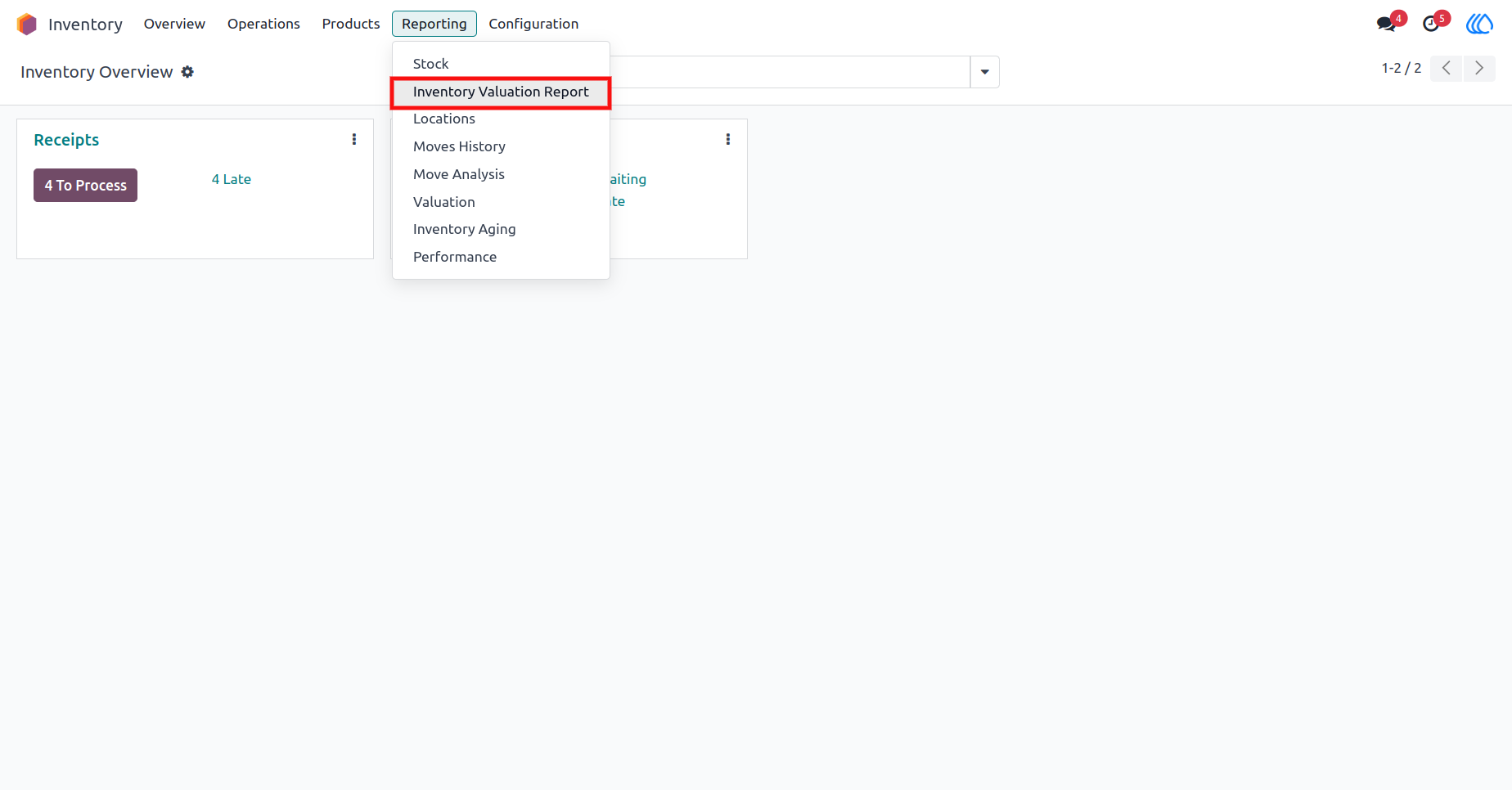Open the Products menu
Image resolution: width=1512 pixels, height=790 pixels.
(x=351, y=24)
